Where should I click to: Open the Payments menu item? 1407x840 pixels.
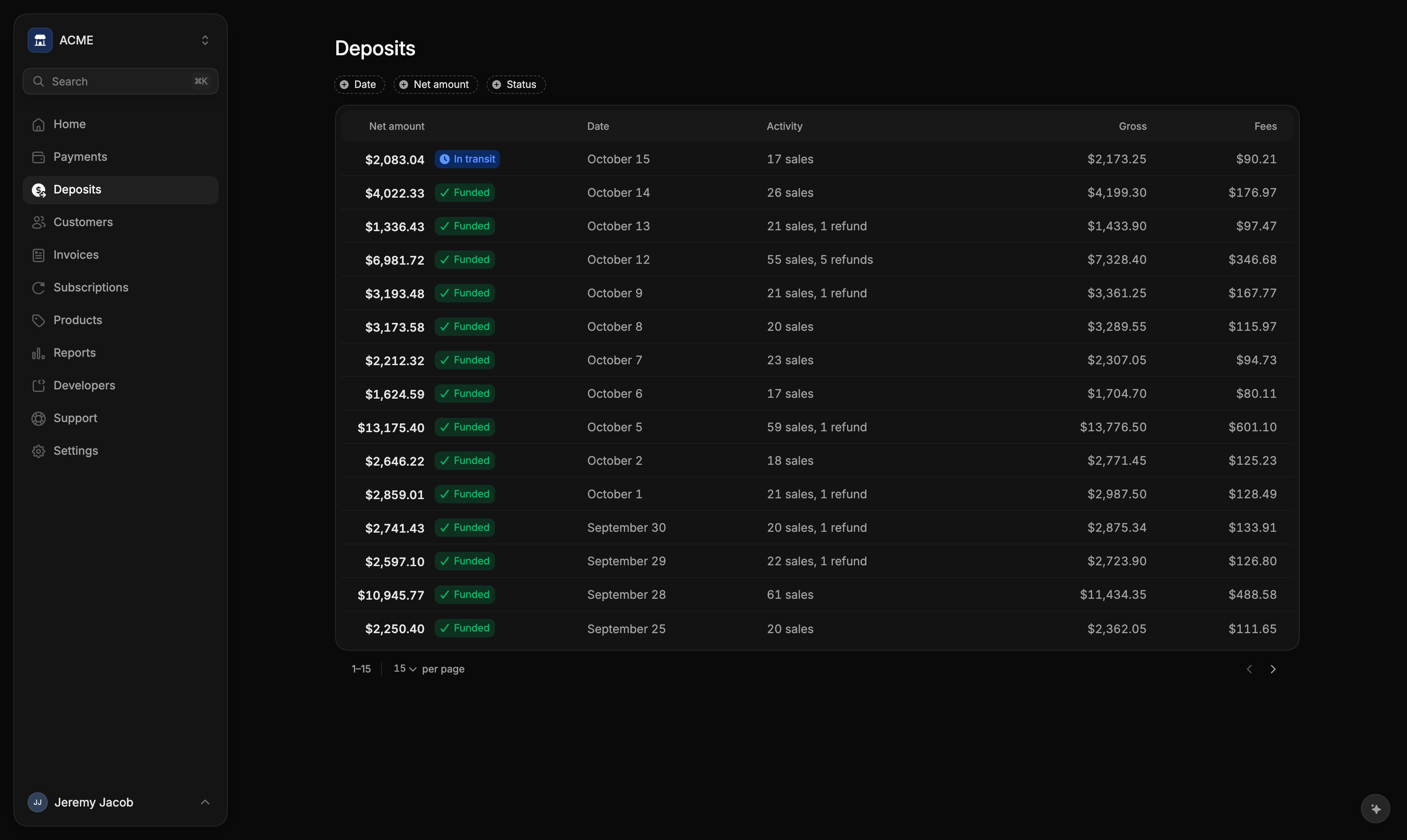121,157
